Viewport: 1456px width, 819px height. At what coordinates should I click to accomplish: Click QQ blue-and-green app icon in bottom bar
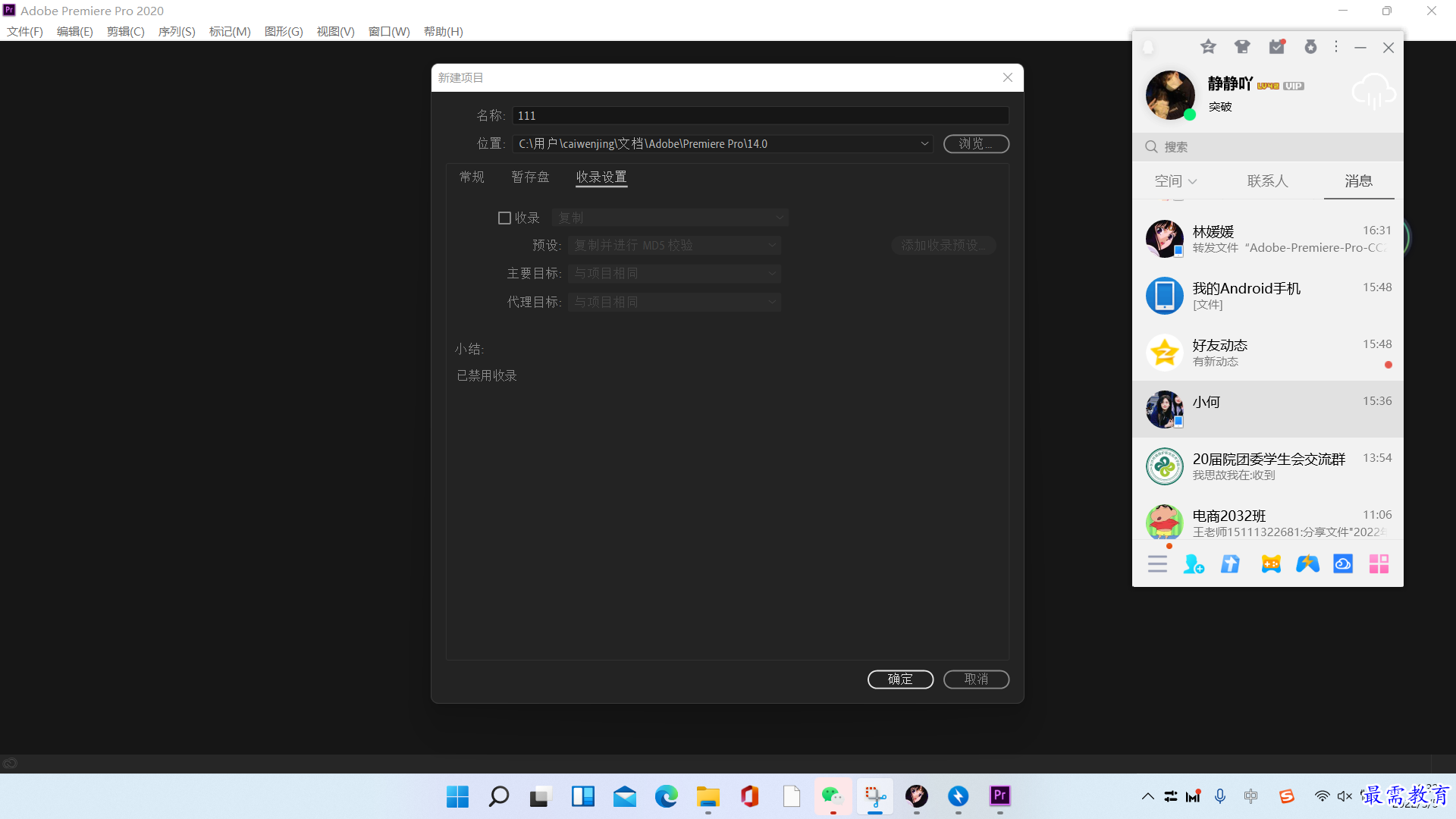click(1307, 564)
